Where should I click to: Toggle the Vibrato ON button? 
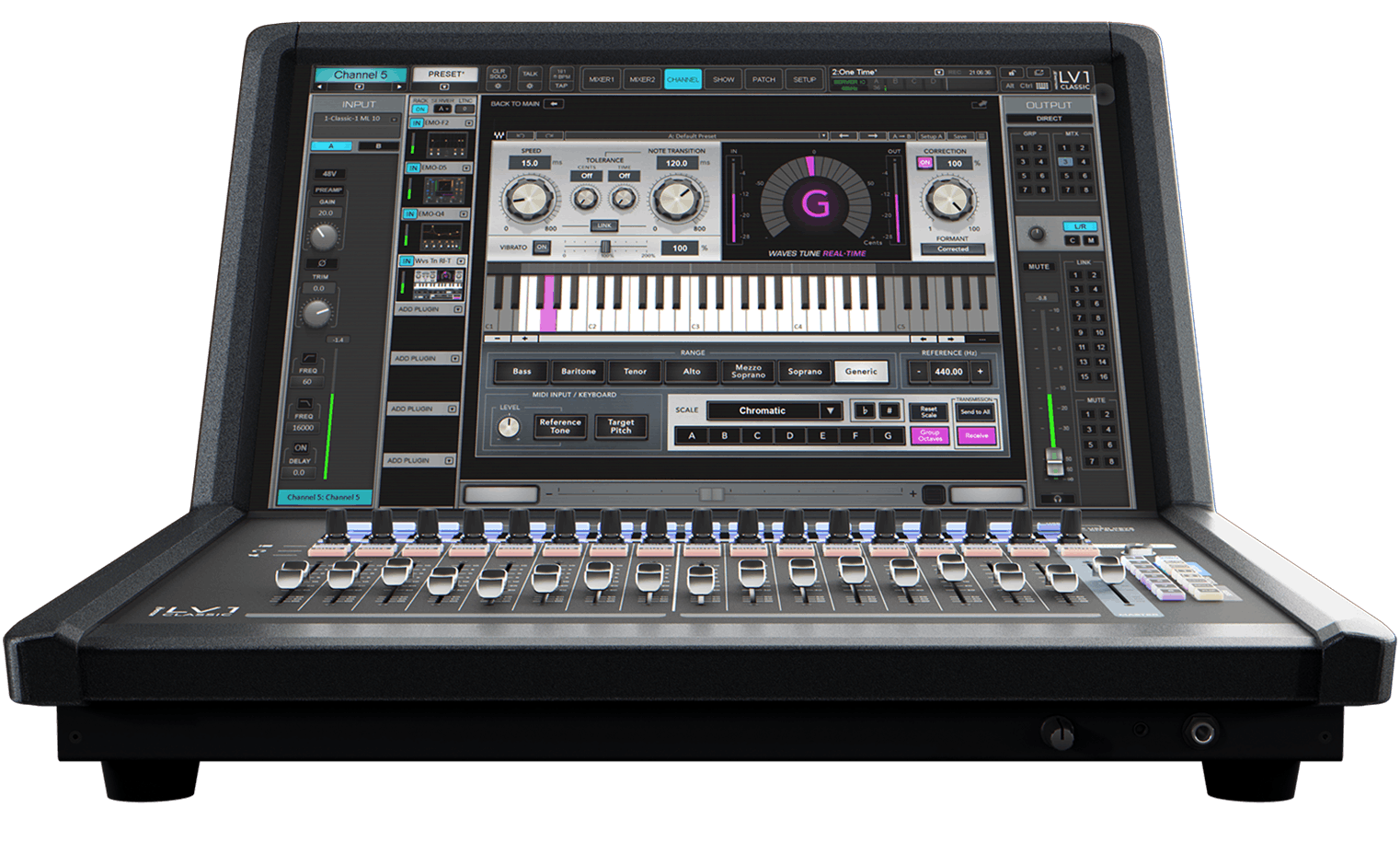542,247
